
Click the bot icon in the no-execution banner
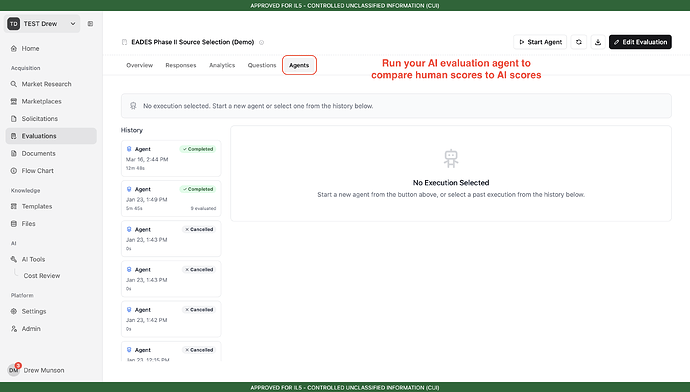pos(133,106)
